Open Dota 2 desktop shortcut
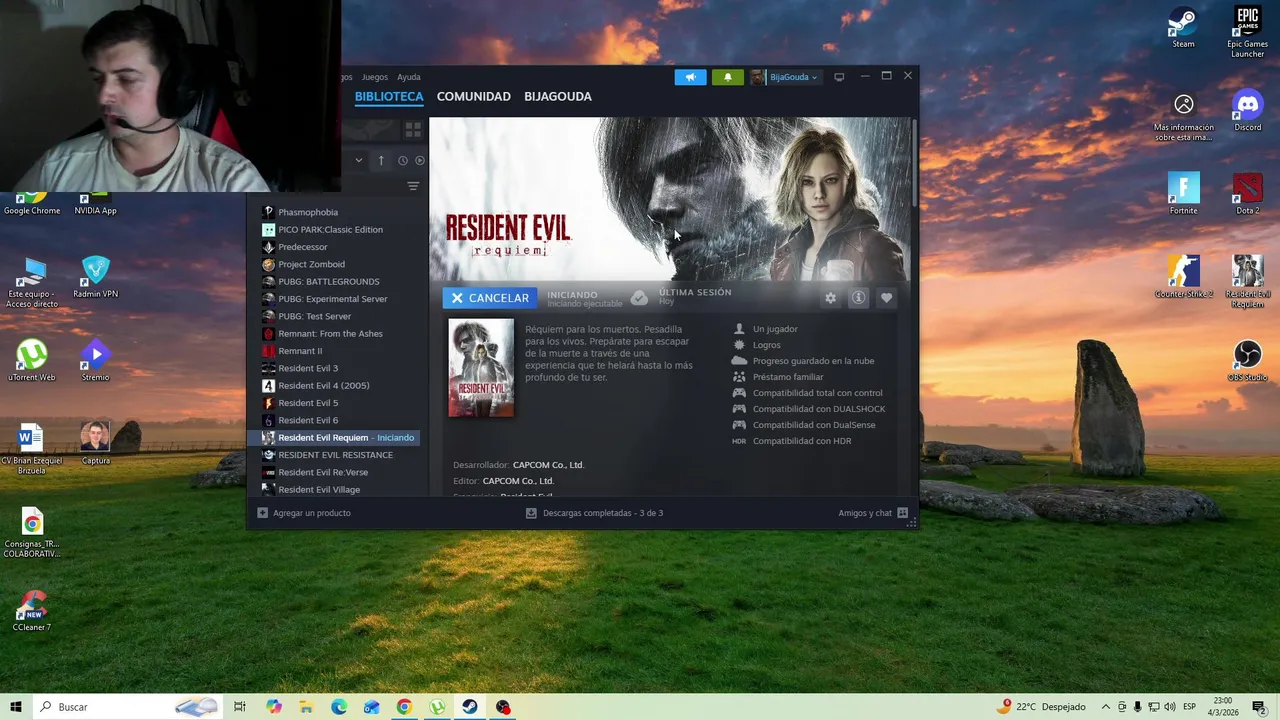Screen dimensions: 1280x720 [x=1247, y=194]
